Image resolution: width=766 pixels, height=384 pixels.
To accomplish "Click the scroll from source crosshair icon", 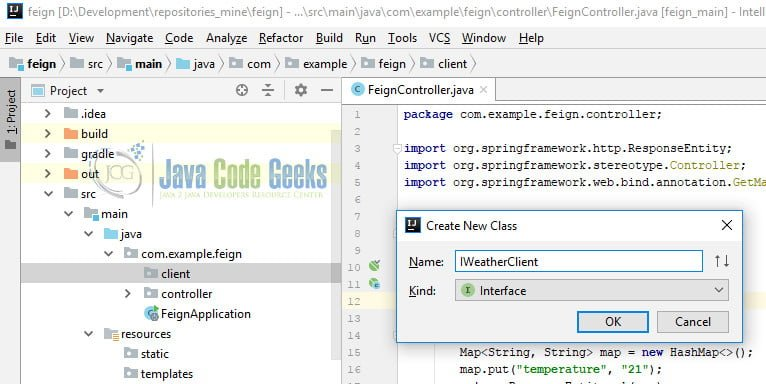I will point(242,90).
